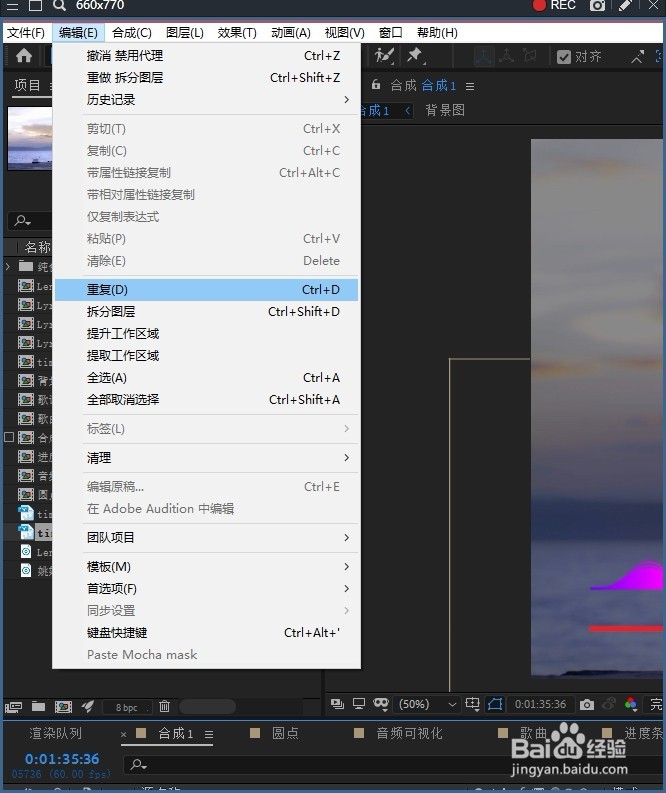Open the 效果(T) menu
This screenshot has width=666, height=793.
tap(237, 32)
